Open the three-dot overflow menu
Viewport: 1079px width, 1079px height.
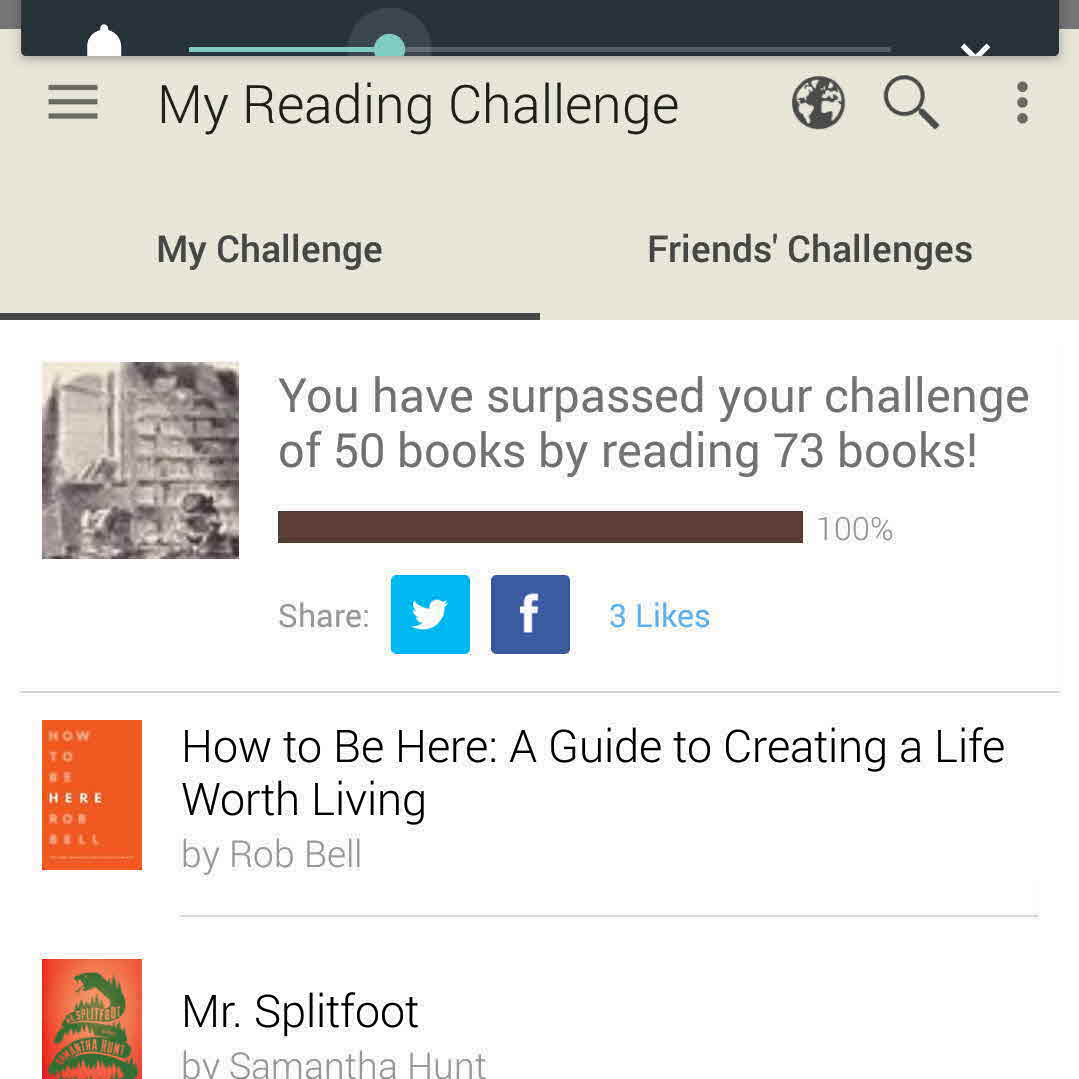click(1021, 103)
